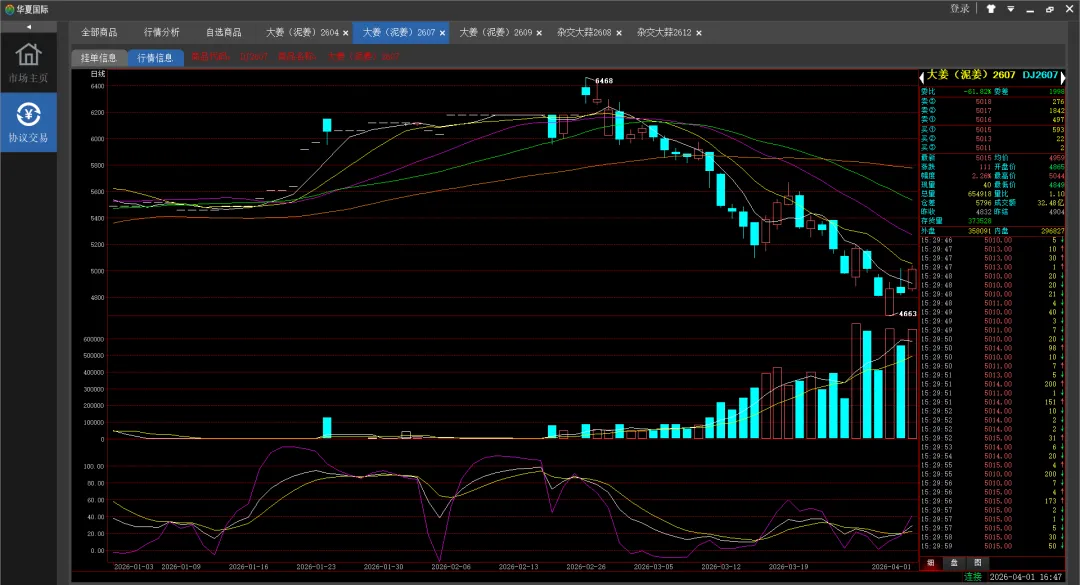
Task: Switch to the 大姜（泥姜）2604 tab
Action: [x=302, y=32]
